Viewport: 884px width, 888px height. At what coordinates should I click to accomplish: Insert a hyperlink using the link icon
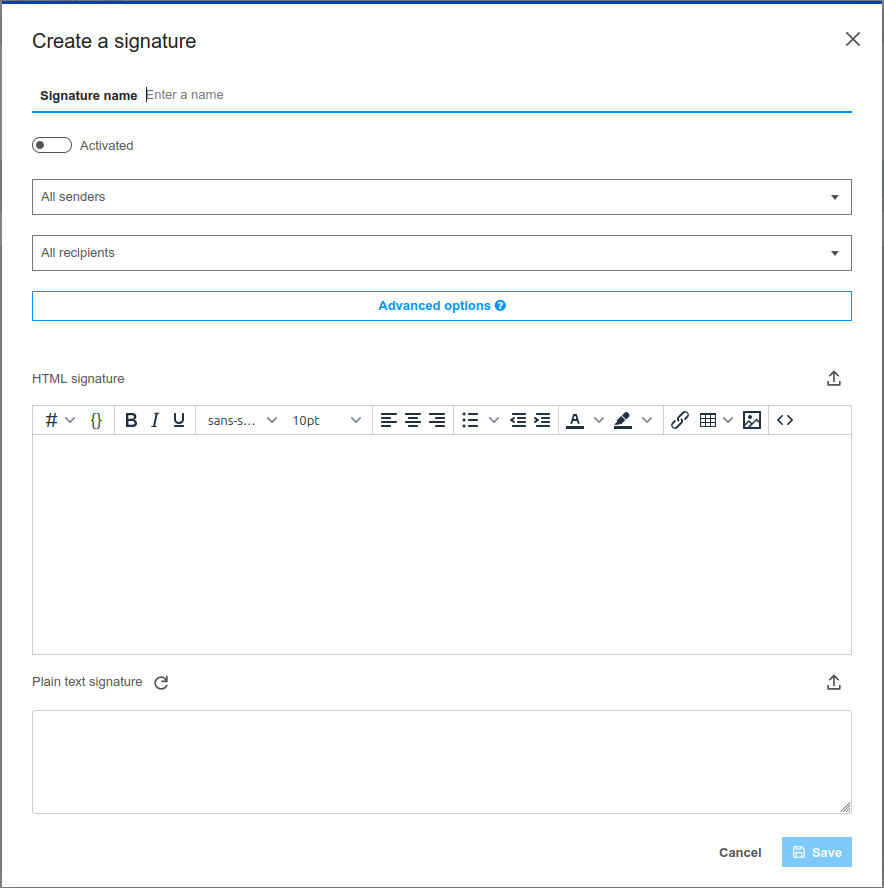click(x=680, y=421)
